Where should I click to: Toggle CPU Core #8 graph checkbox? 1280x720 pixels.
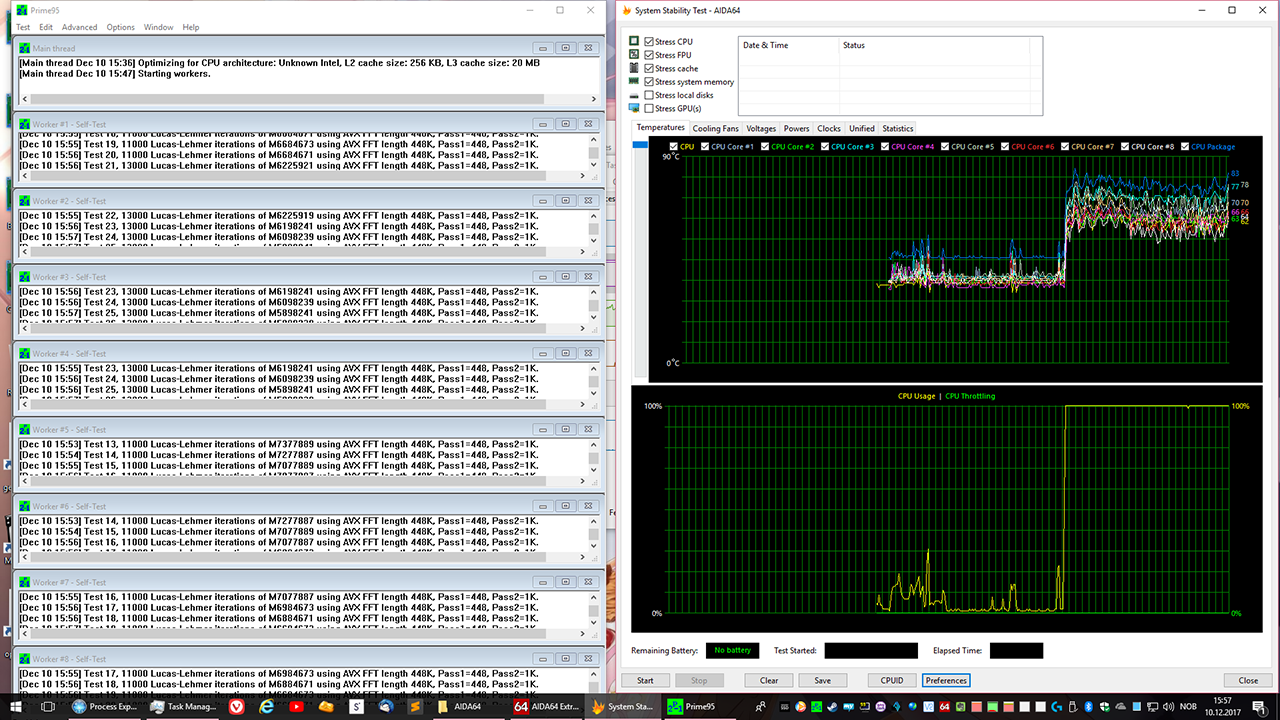pyautogui.click(x=1125, y=147)
